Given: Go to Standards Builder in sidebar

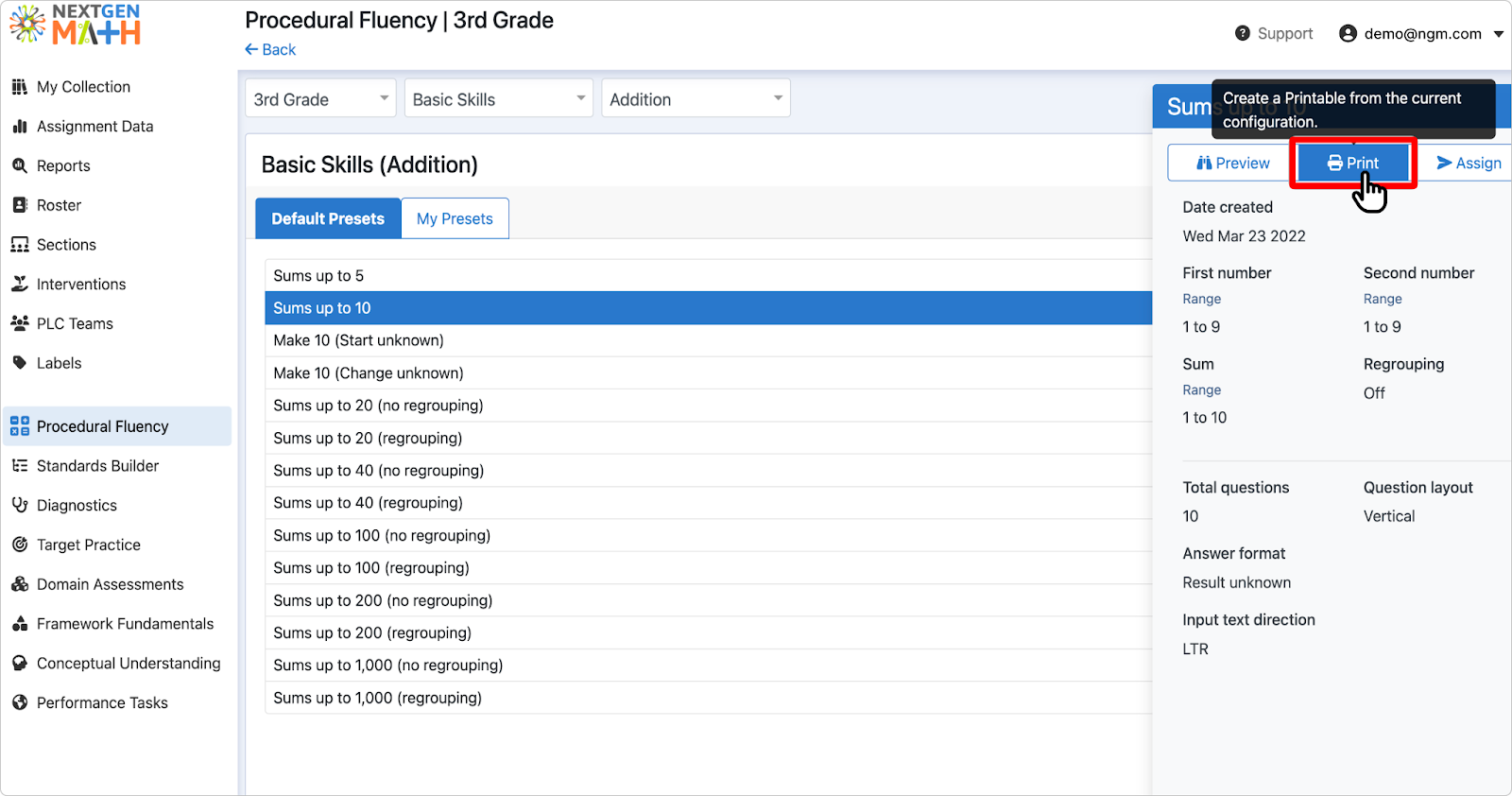Looking at the screenshot, I should click(119, 466).
